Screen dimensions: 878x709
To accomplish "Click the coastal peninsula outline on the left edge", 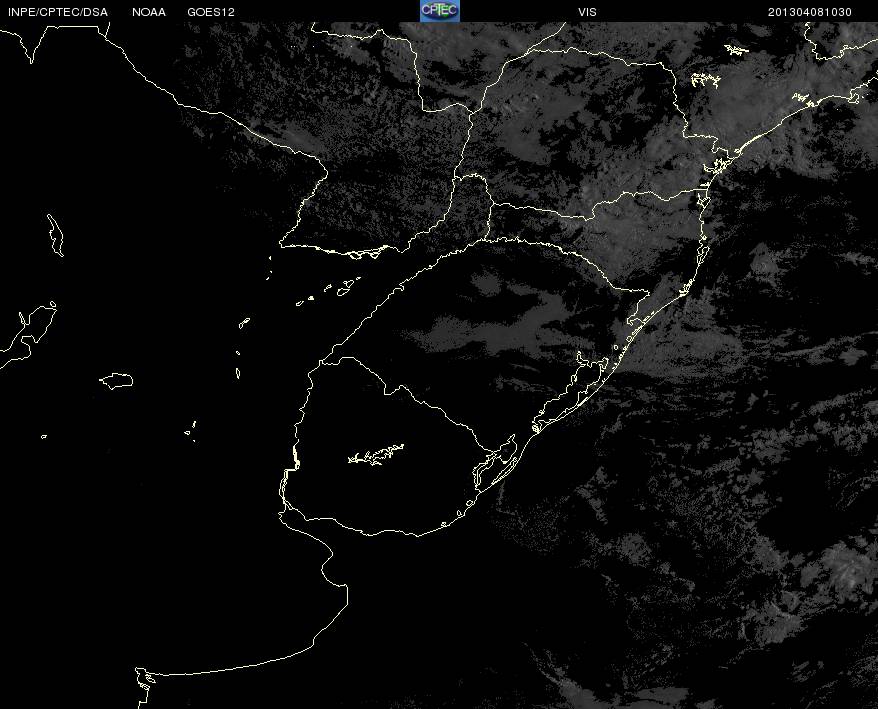I will tap(28, 335).
